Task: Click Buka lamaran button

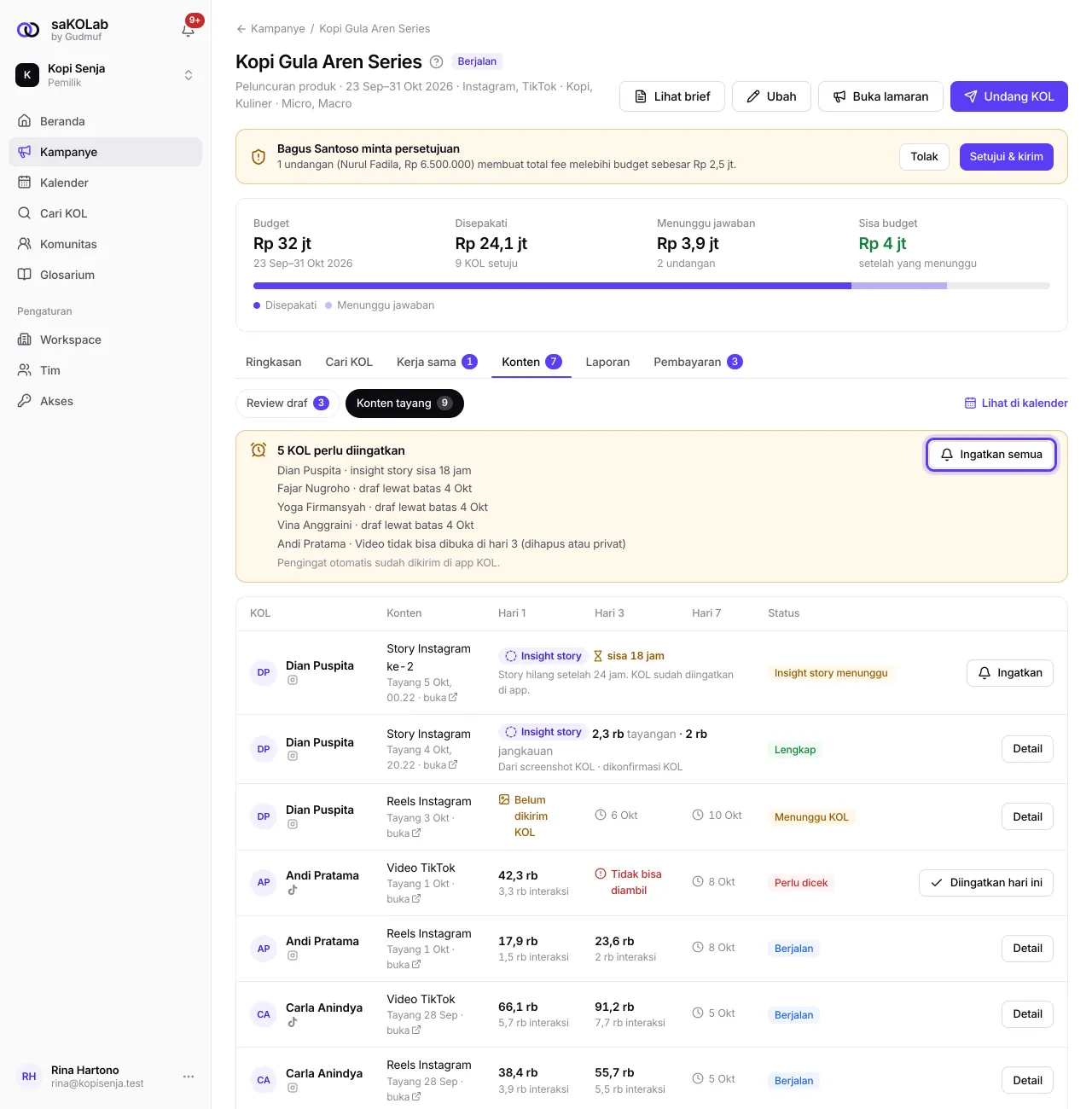Action: pyautogui.click(x=880, y=96)
